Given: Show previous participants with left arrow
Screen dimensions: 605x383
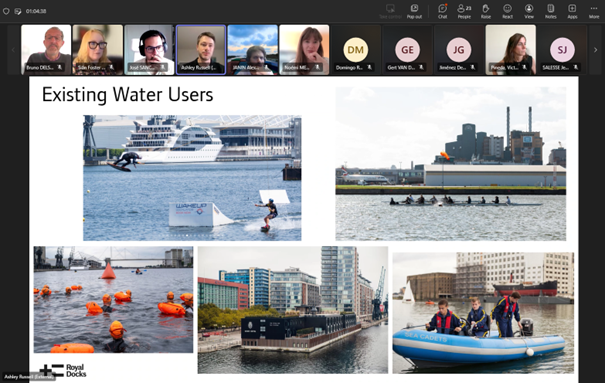Looking at the screenshot, I should (x=13, y=50).
